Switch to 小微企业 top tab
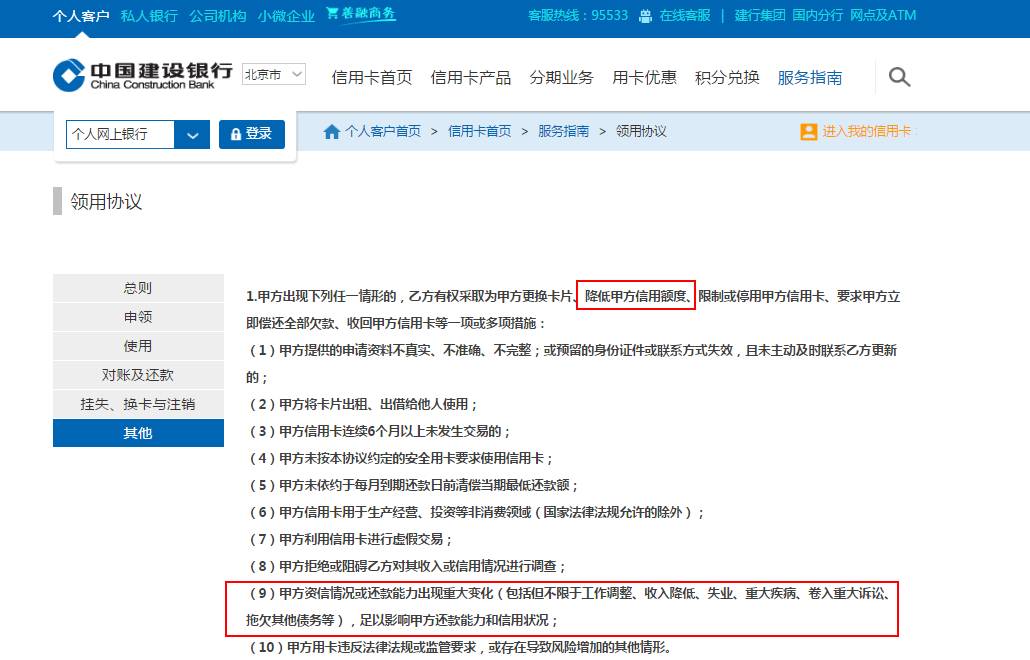The height and width of the screenshot is (660, 1030). pyautogui.click(x=286, y=16)
